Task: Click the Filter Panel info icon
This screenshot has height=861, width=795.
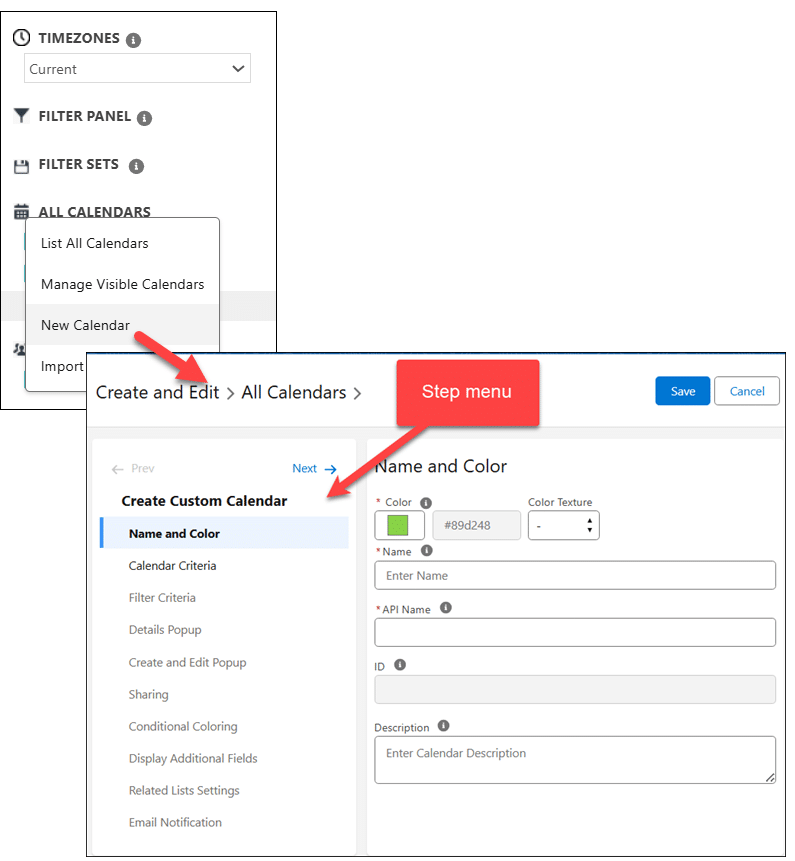Action: coord(144,118)
